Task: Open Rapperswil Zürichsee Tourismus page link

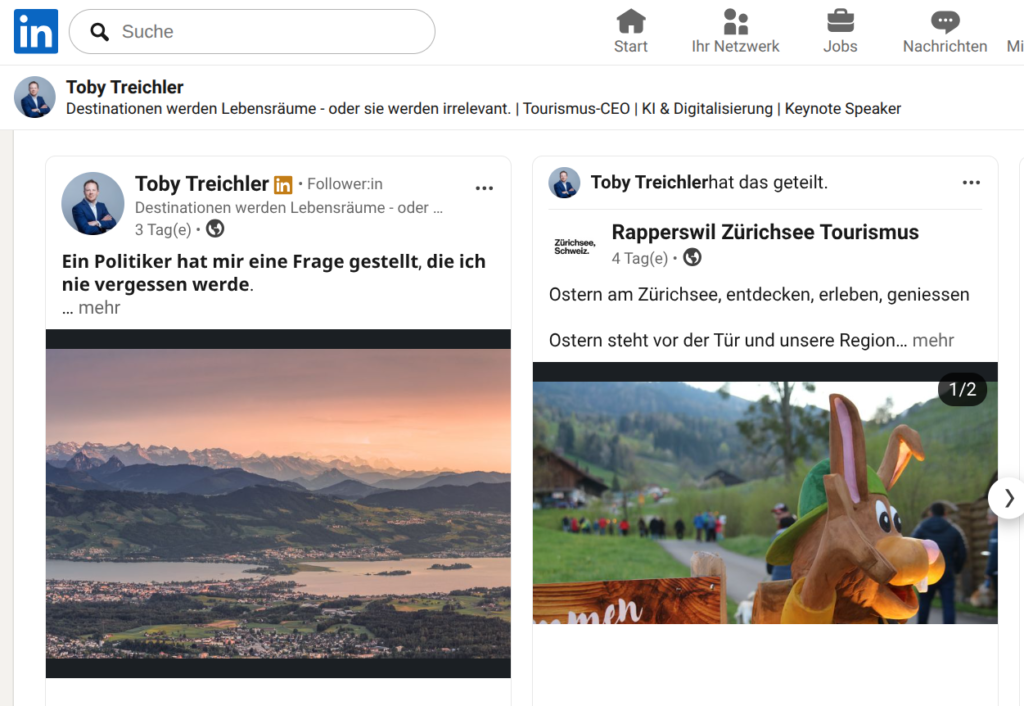Action: 765,232
